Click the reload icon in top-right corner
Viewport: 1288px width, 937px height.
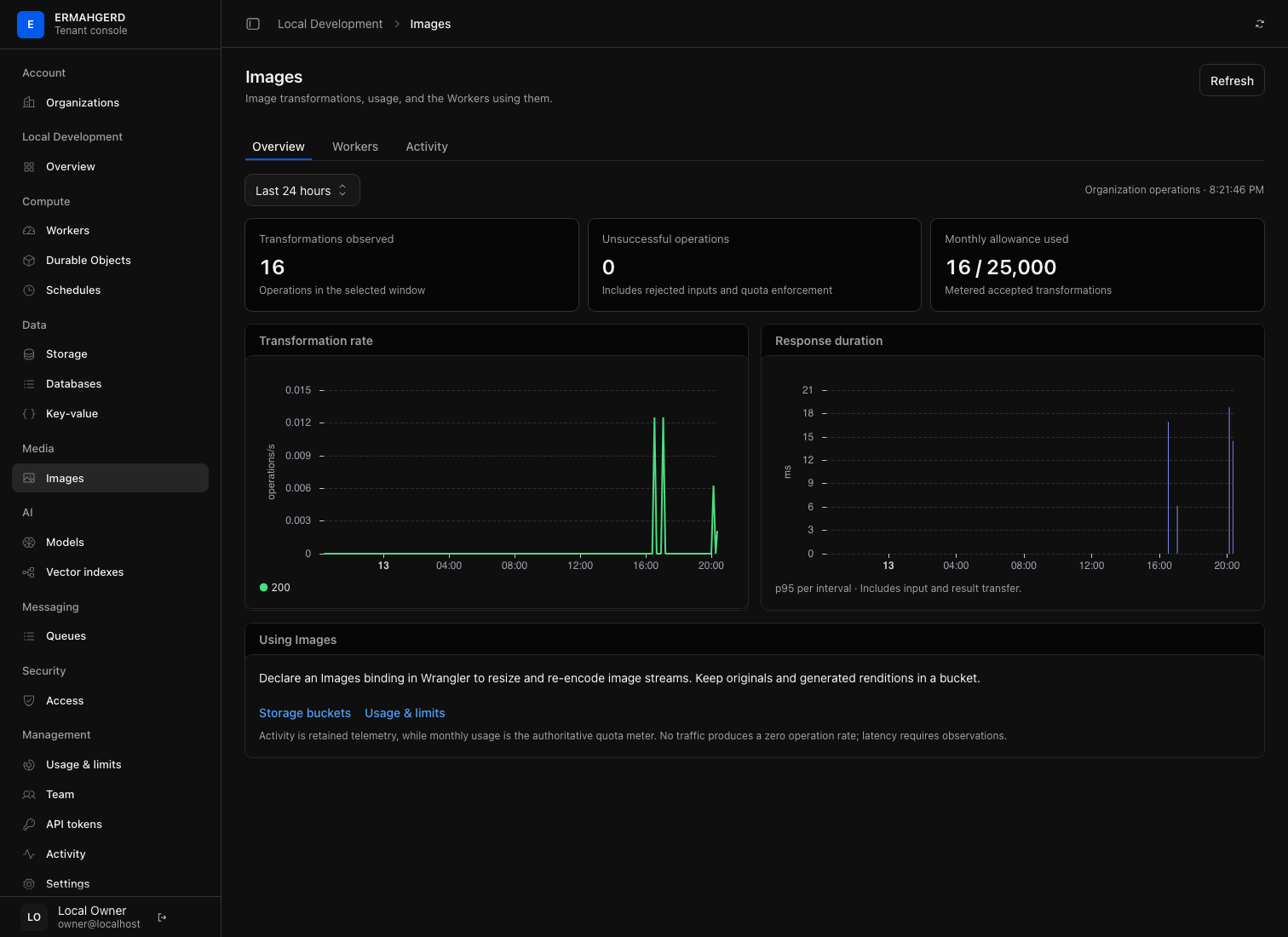coord(1260,24)
